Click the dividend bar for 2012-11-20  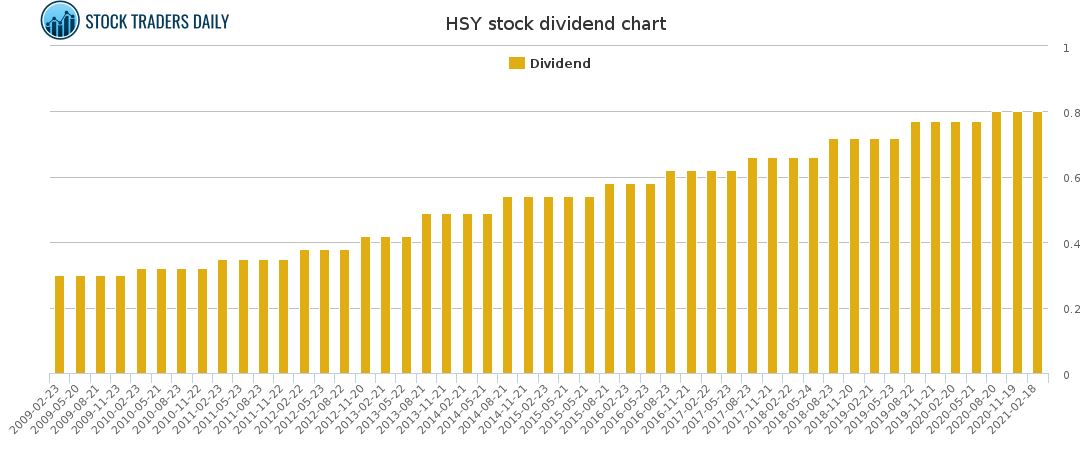[x=365, y=305]
